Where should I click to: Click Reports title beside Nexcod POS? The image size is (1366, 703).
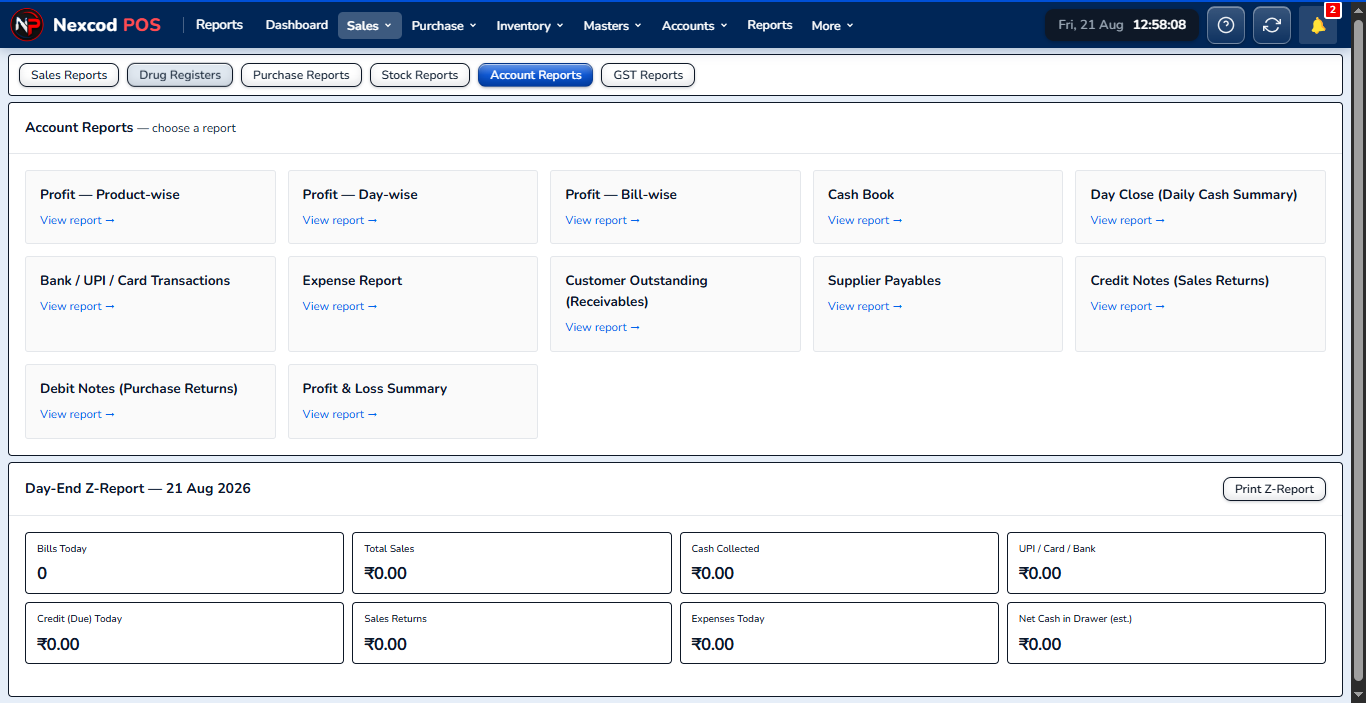coord(219,25)
